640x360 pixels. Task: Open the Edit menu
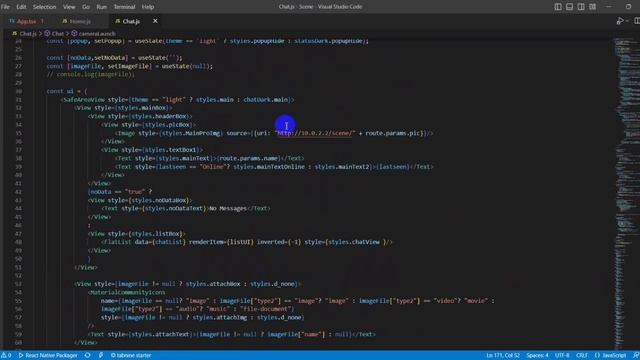[21, 7]
